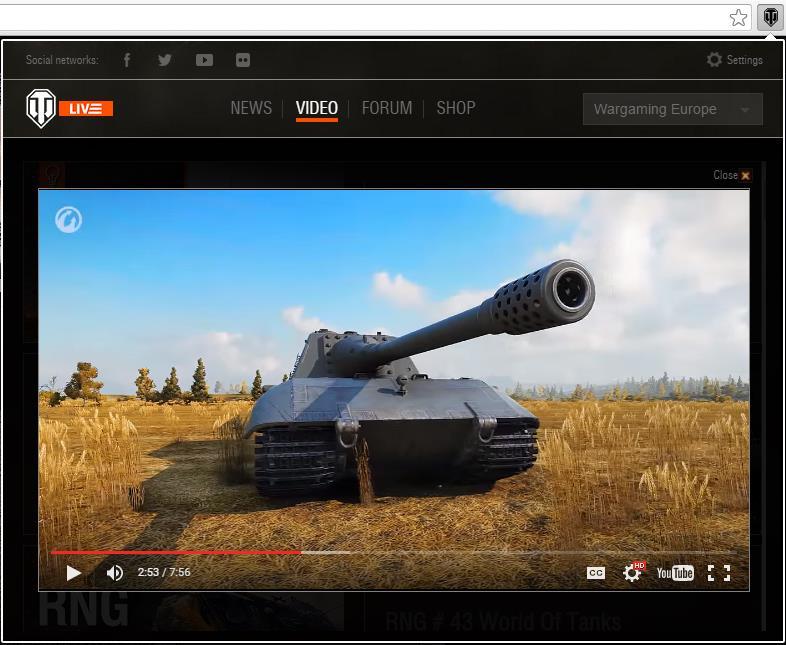The image size is (786, 645).
Task: Click the World of Tanks Live logo
Action: tap(70, 108)
